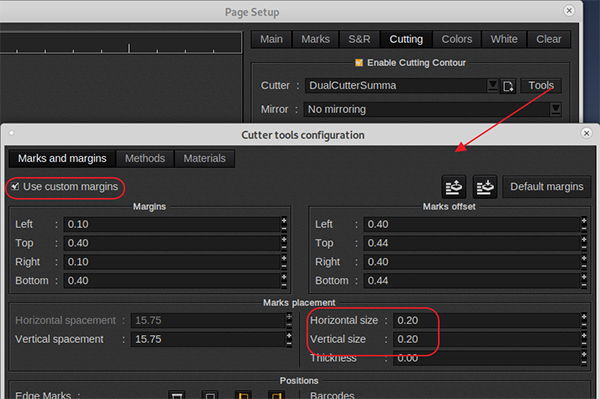This screenshot has width=600, height=399.
Task: Click the stepper on Horizontal size field
Action: click(x=584, y=320)
